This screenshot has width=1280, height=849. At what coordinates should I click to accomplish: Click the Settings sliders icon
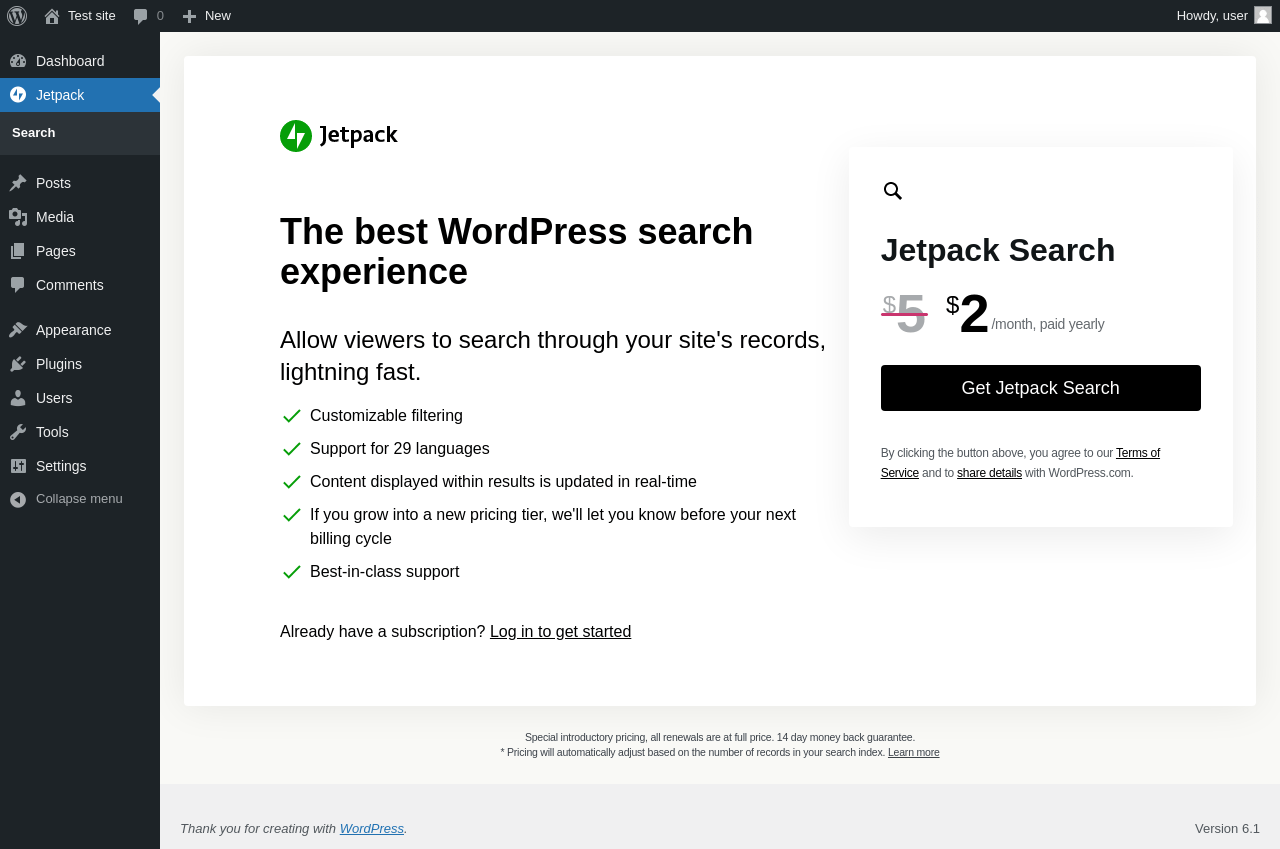click(18, 466)
